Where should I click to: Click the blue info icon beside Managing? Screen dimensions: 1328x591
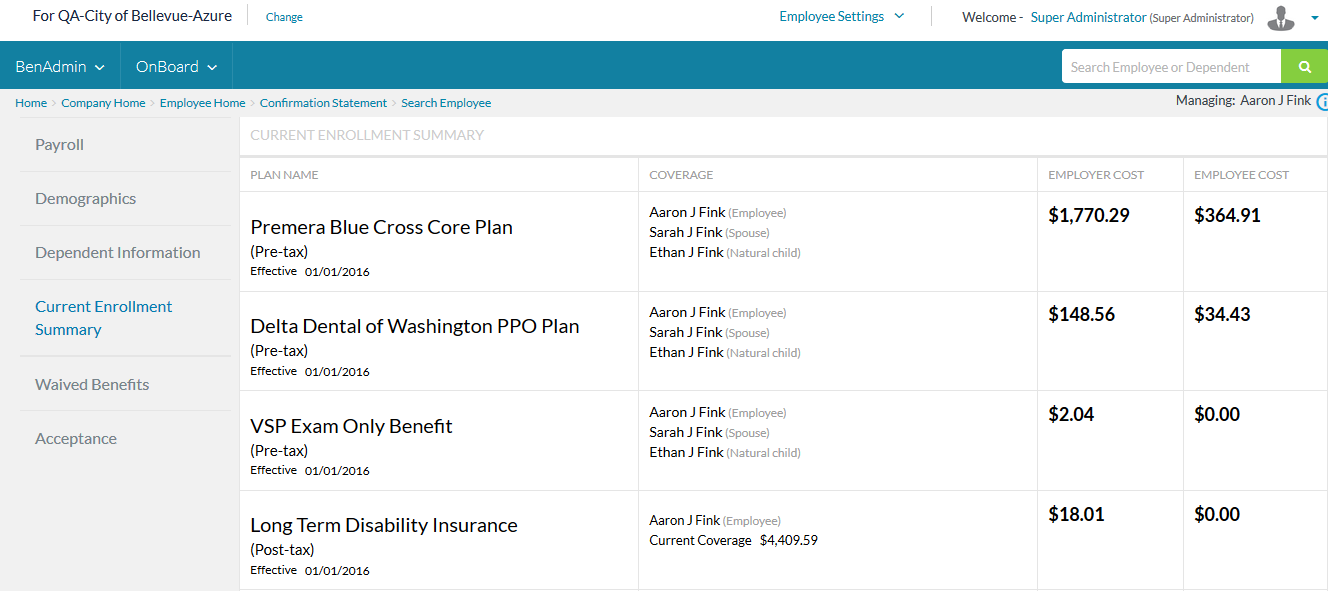tap(1322, 102)
